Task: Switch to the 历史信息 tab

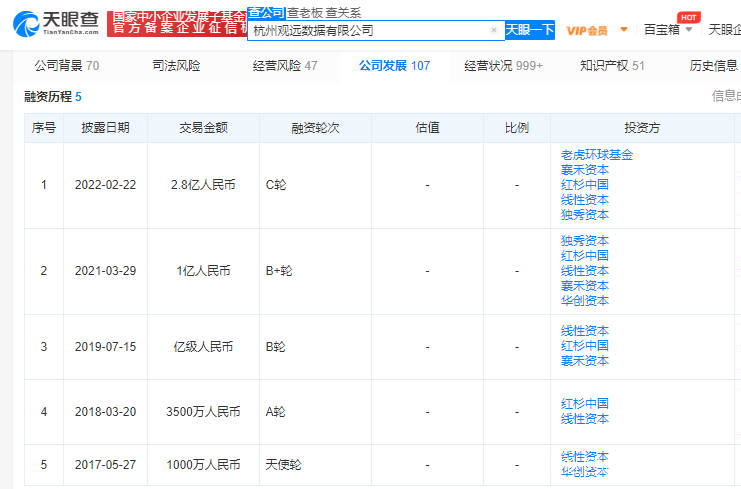Action: (714, 66)
